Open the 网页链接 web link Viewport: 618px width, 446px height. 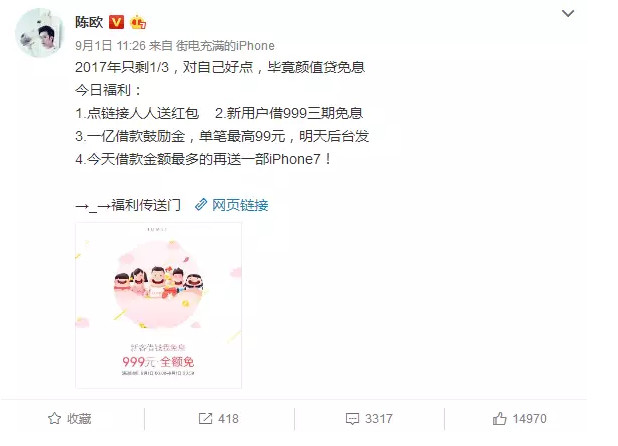tap(240, 205)
